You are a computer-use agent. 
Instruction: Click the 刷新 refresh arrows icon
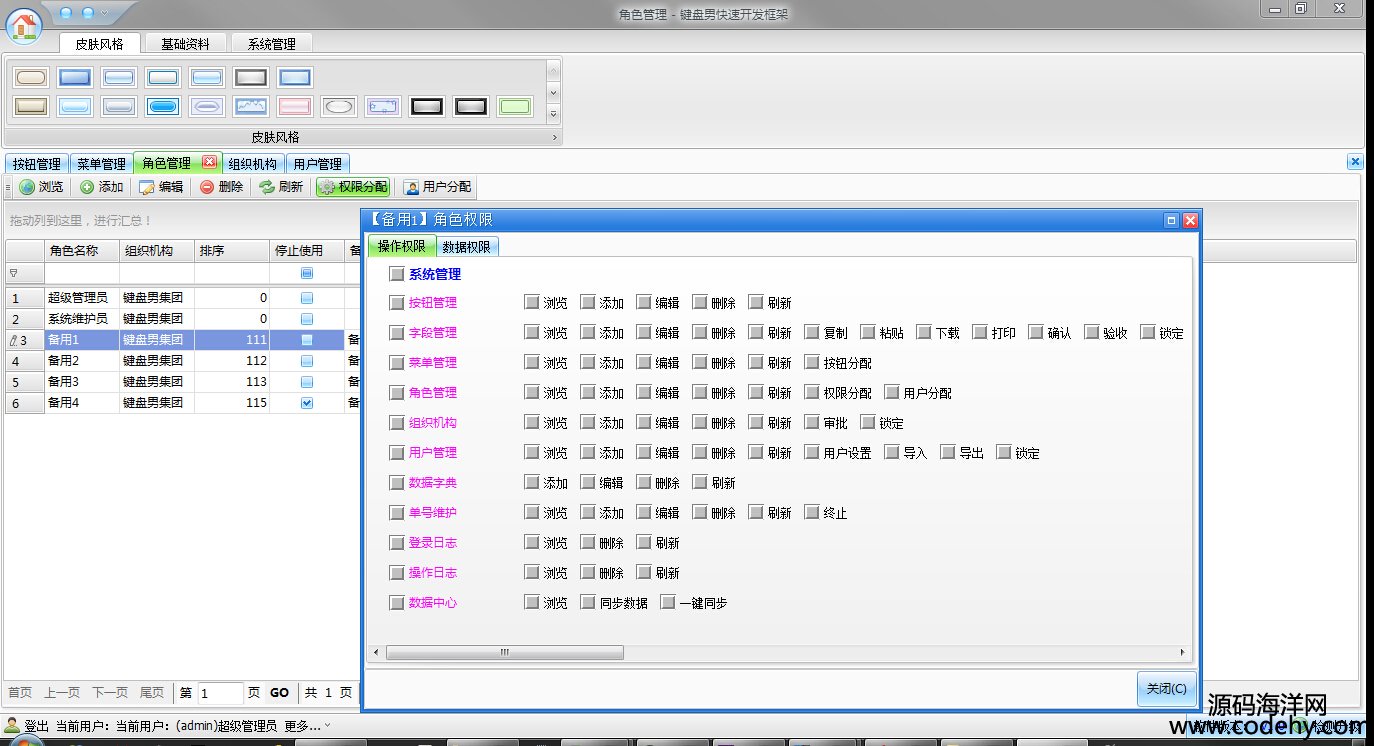coord(266,187)
